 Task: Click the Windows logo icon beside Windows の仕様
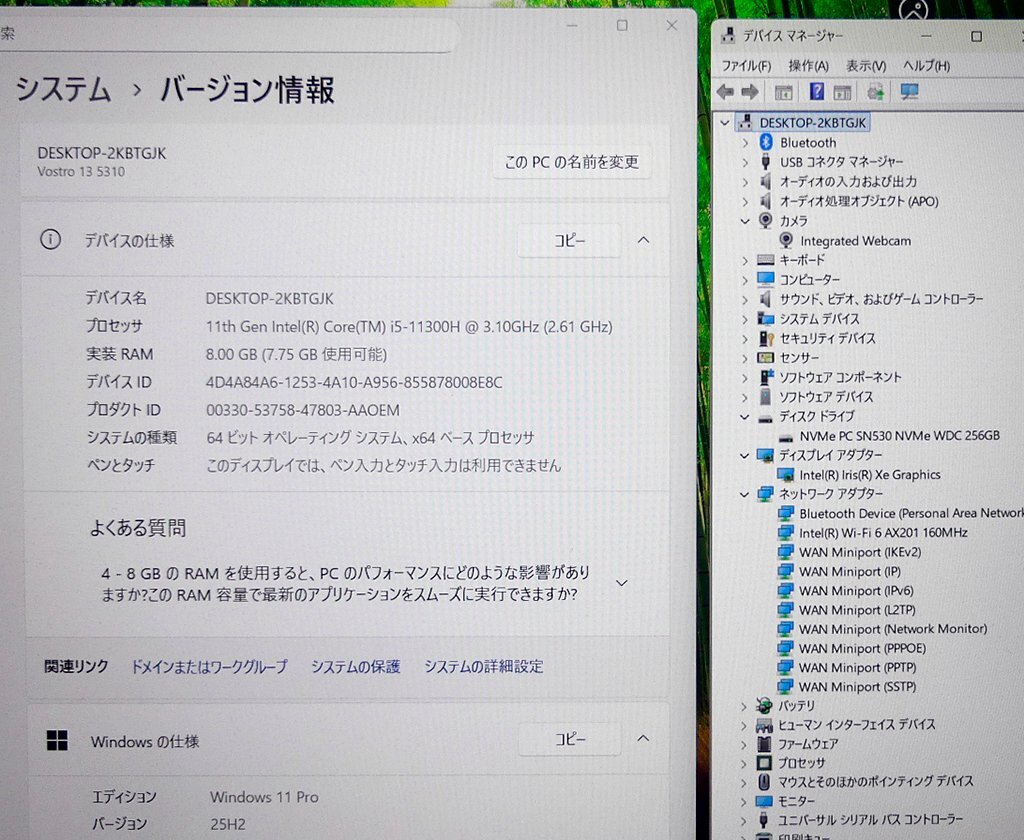(57, 741)
